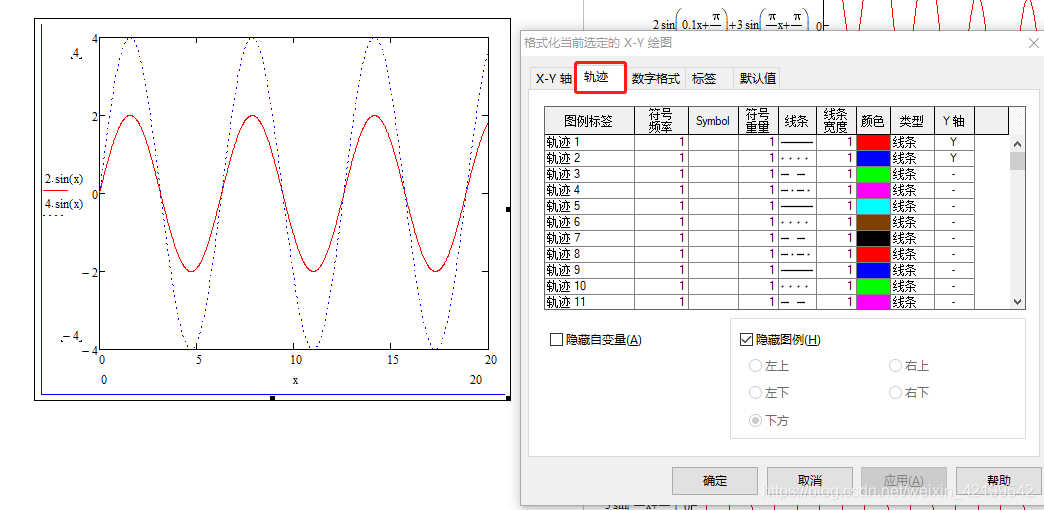
Task: Click the trace list scrollbar thumb
Action: [1017, 161]
